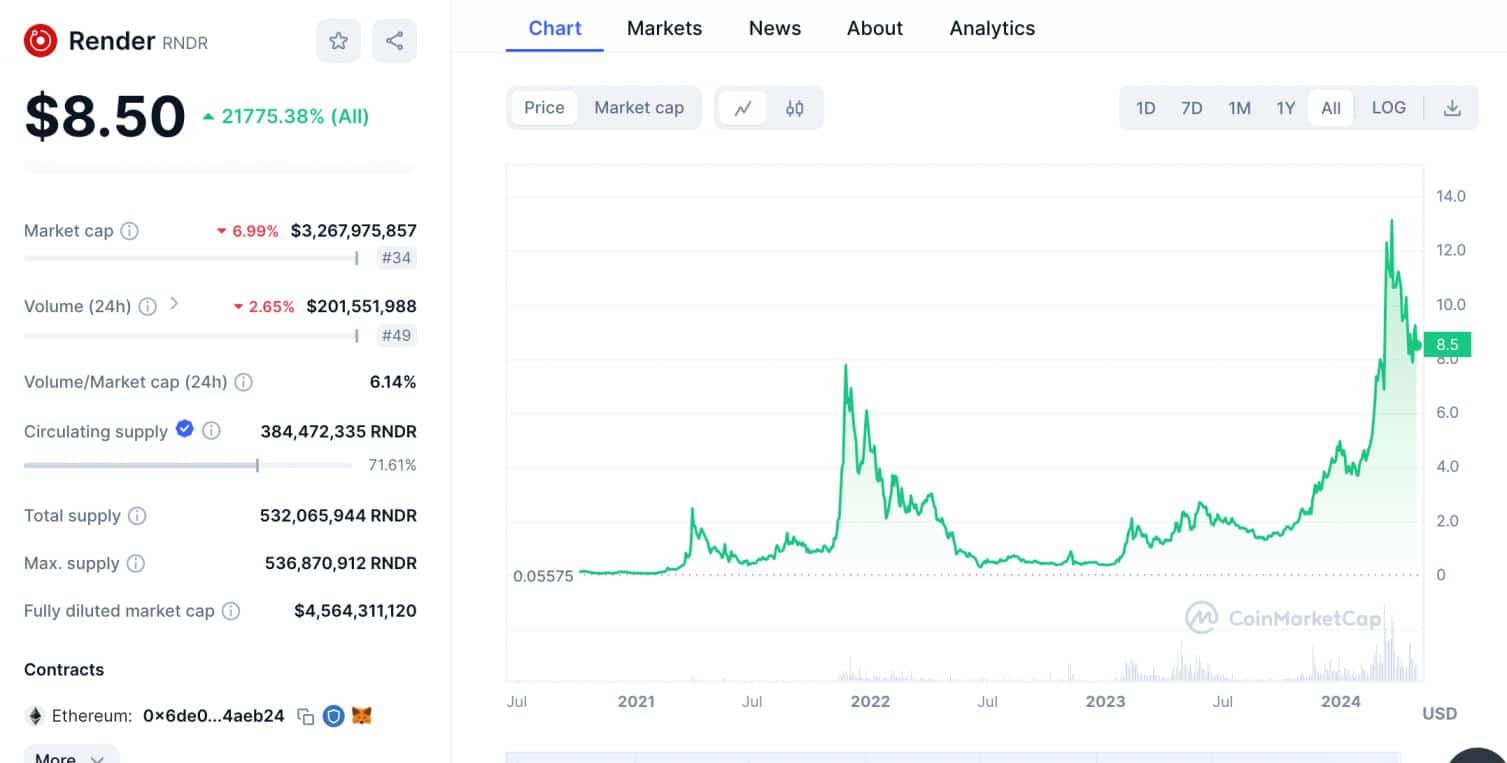Click the volume value $201,551,988
The width and height of the screenshot is (1507, 763).
[361, 306]
